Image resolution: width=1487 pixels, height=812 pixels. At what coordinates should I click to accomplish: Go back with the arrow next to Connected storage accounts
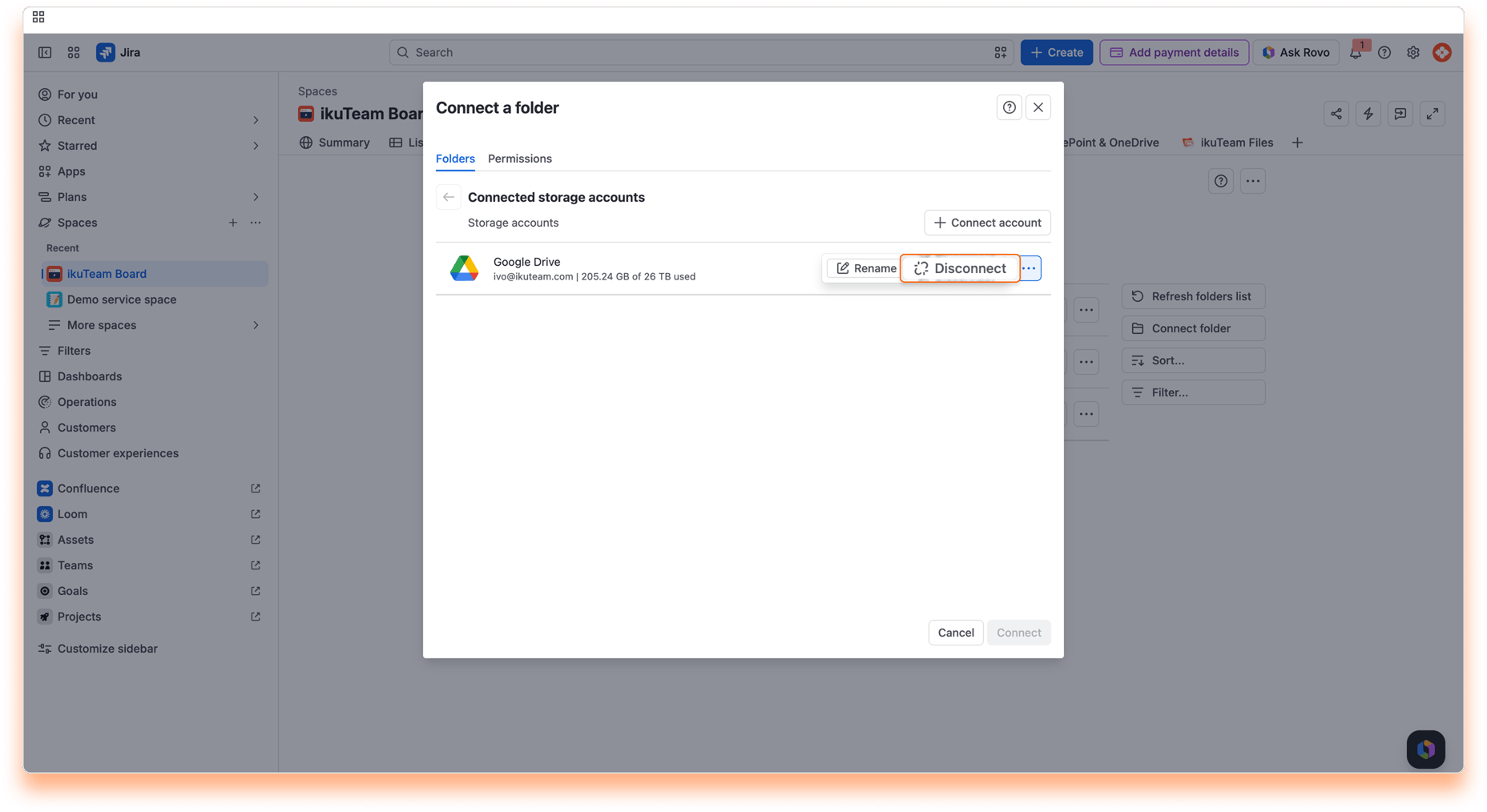pyautogui.click(x=449, y=197)
